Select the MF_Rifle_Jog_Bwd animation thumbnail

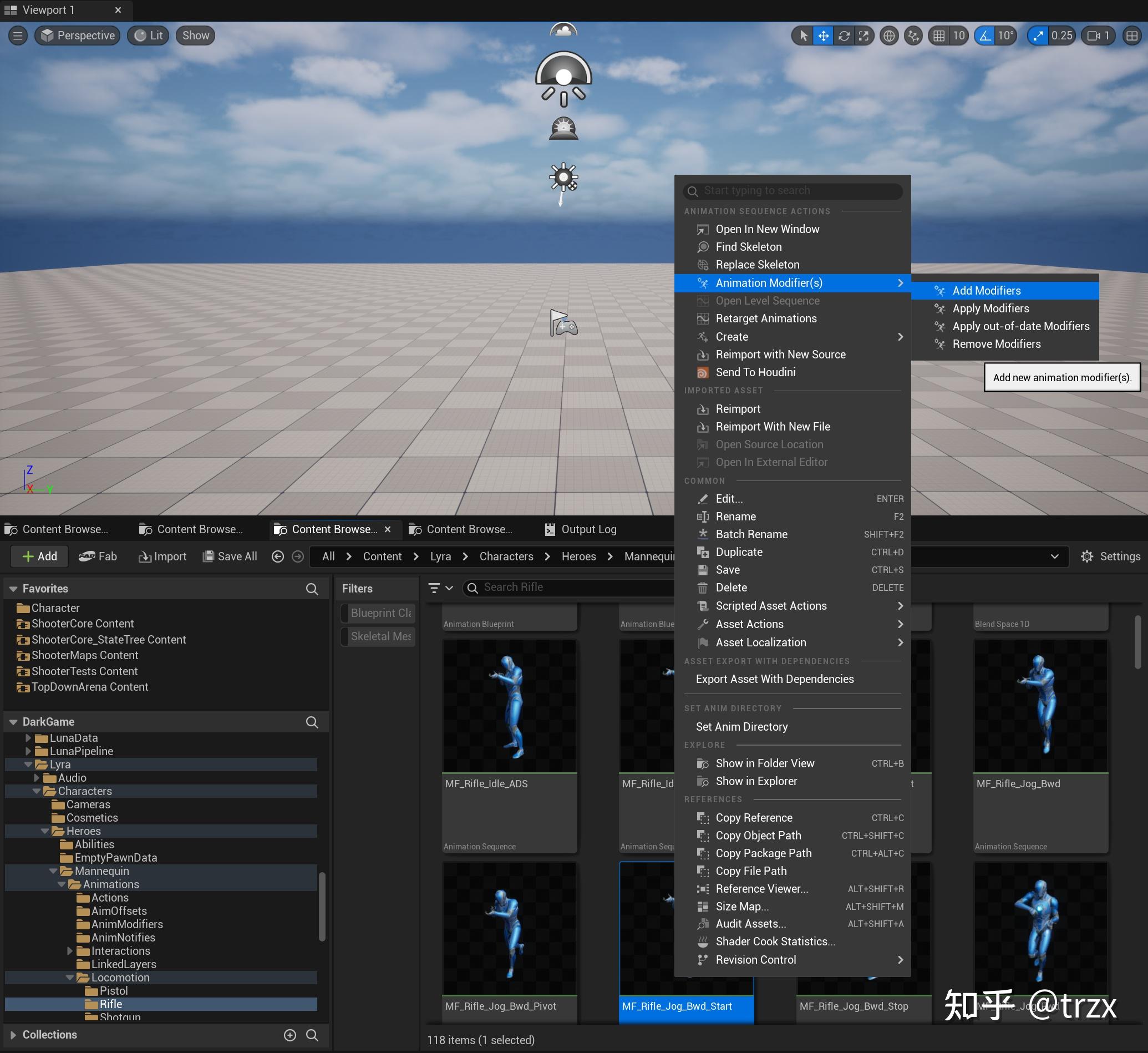tap(1041, 707)
